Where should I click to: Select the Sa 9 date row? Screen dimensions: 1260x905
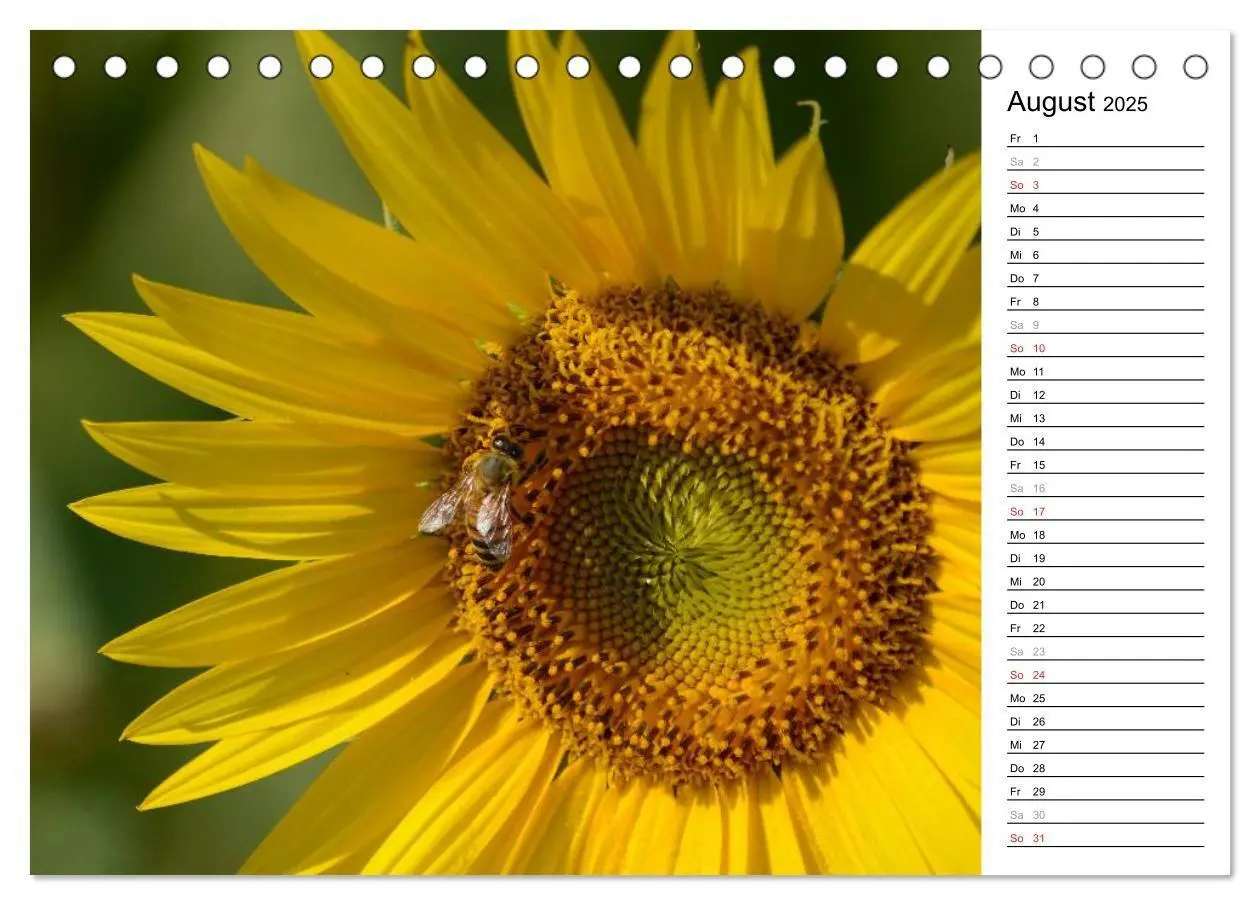pyautogui.click(x=1105, y=325)
